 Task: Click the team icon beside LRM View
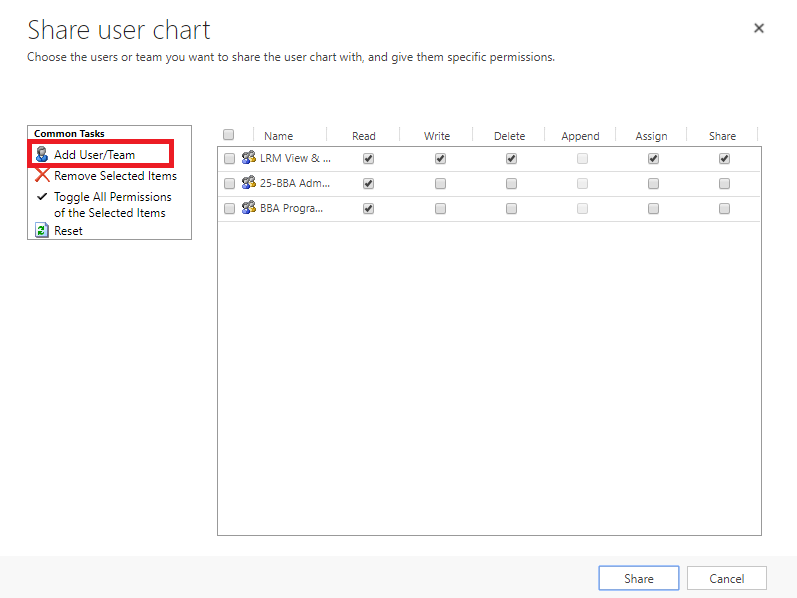pyautogui.click(x=248, y=158)
